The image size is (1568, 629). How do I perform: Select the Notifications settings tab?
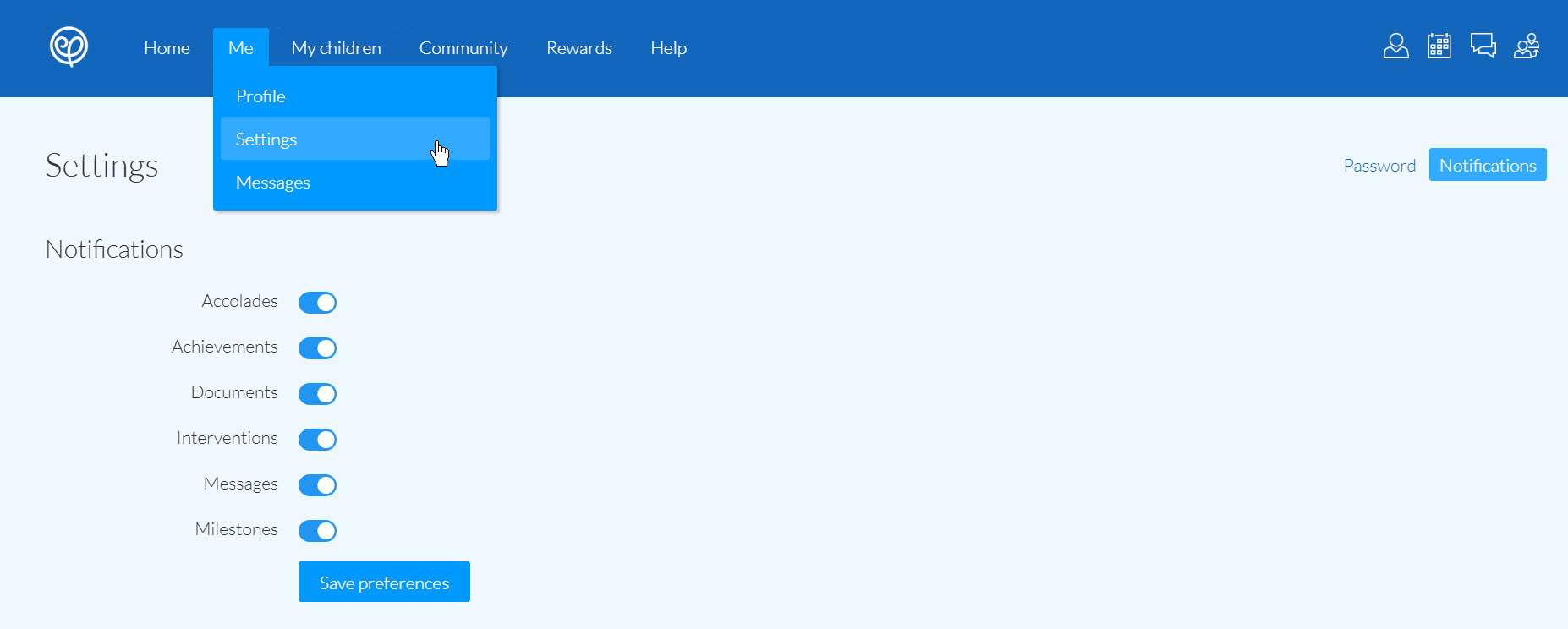tap(1487, 166)
